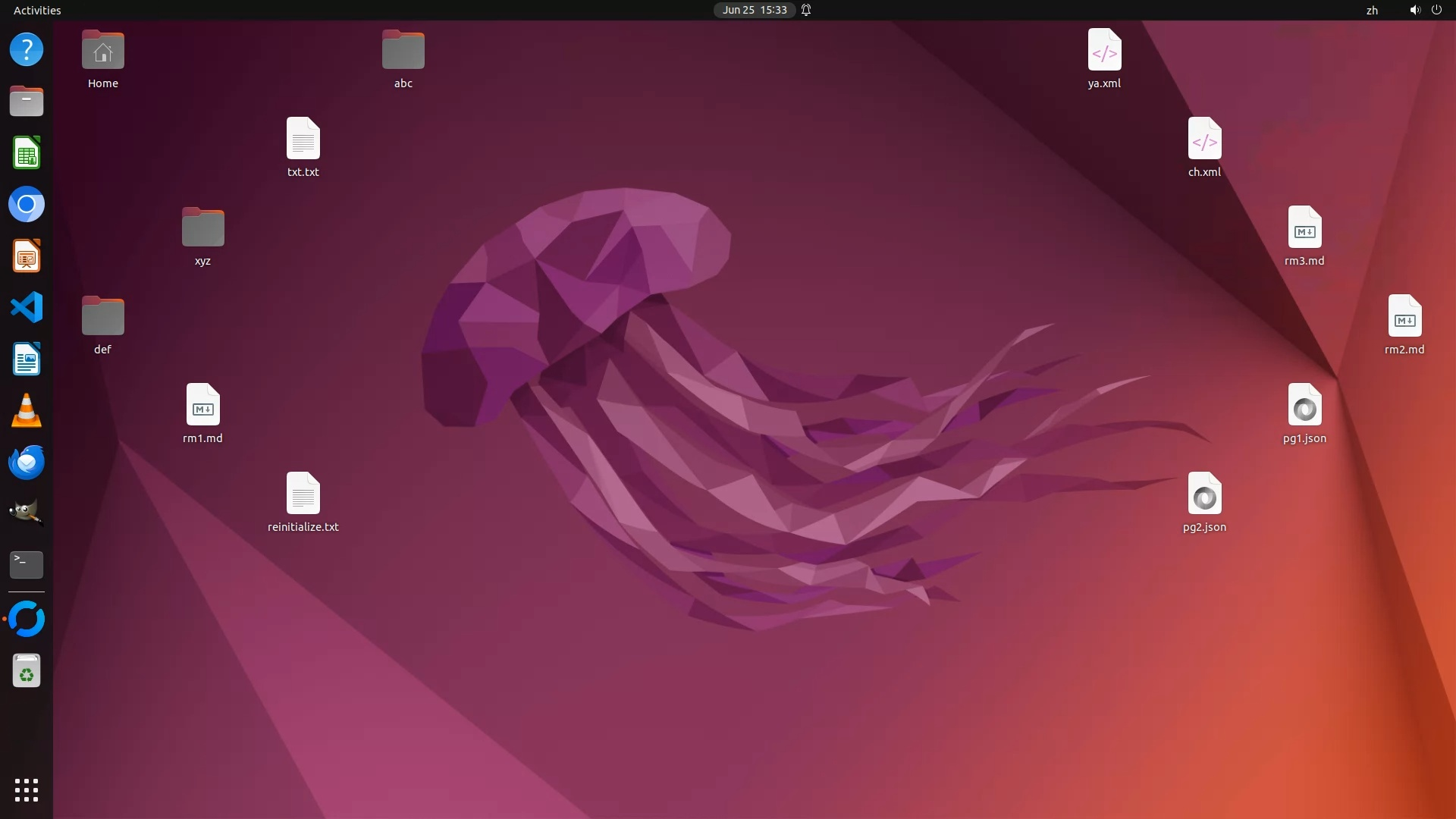Launch Terminal from the dock
This screenshot has height=819, width=1456.
(x=27, y=565)
